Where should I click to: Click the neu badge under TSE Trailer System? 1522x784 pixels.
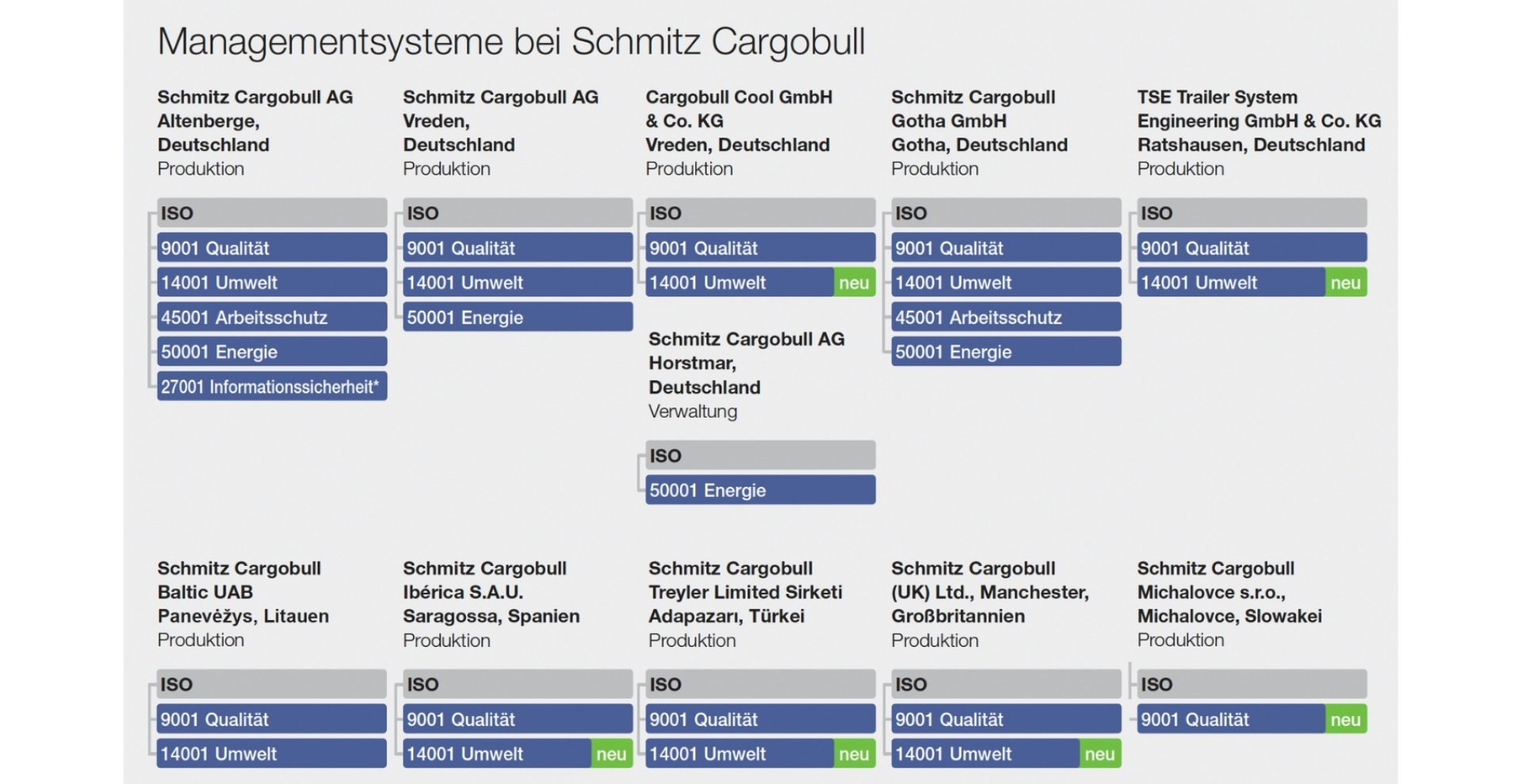[1345, 282]
